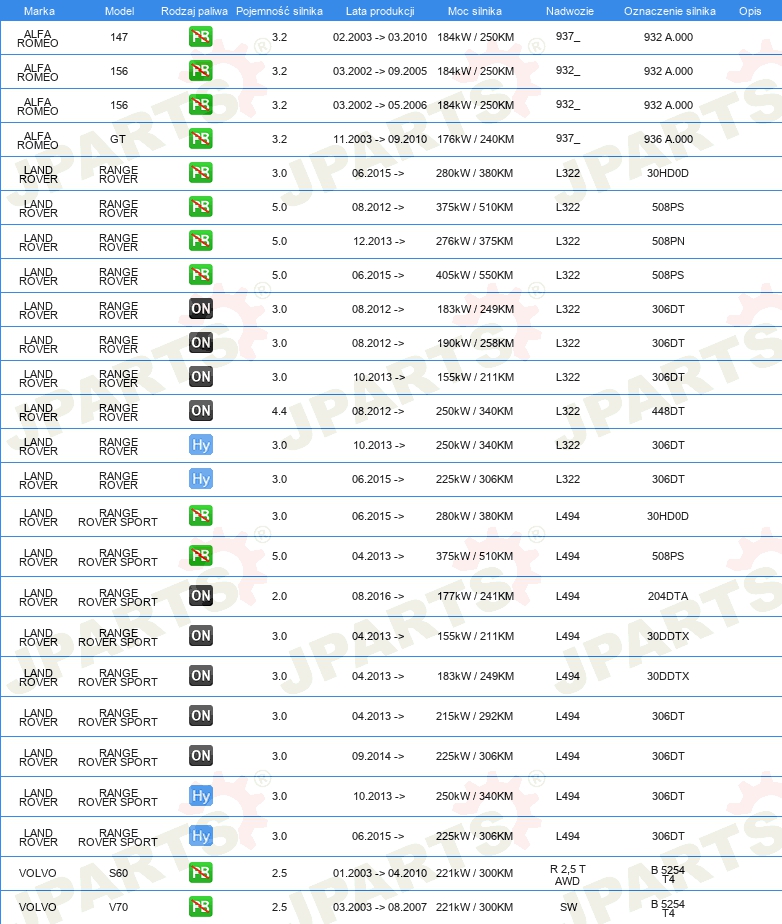Click production dates 02.2003 -> 03.2010
Image resolution: width=782 pixels, height=924 pixels.
pos(380,37)
